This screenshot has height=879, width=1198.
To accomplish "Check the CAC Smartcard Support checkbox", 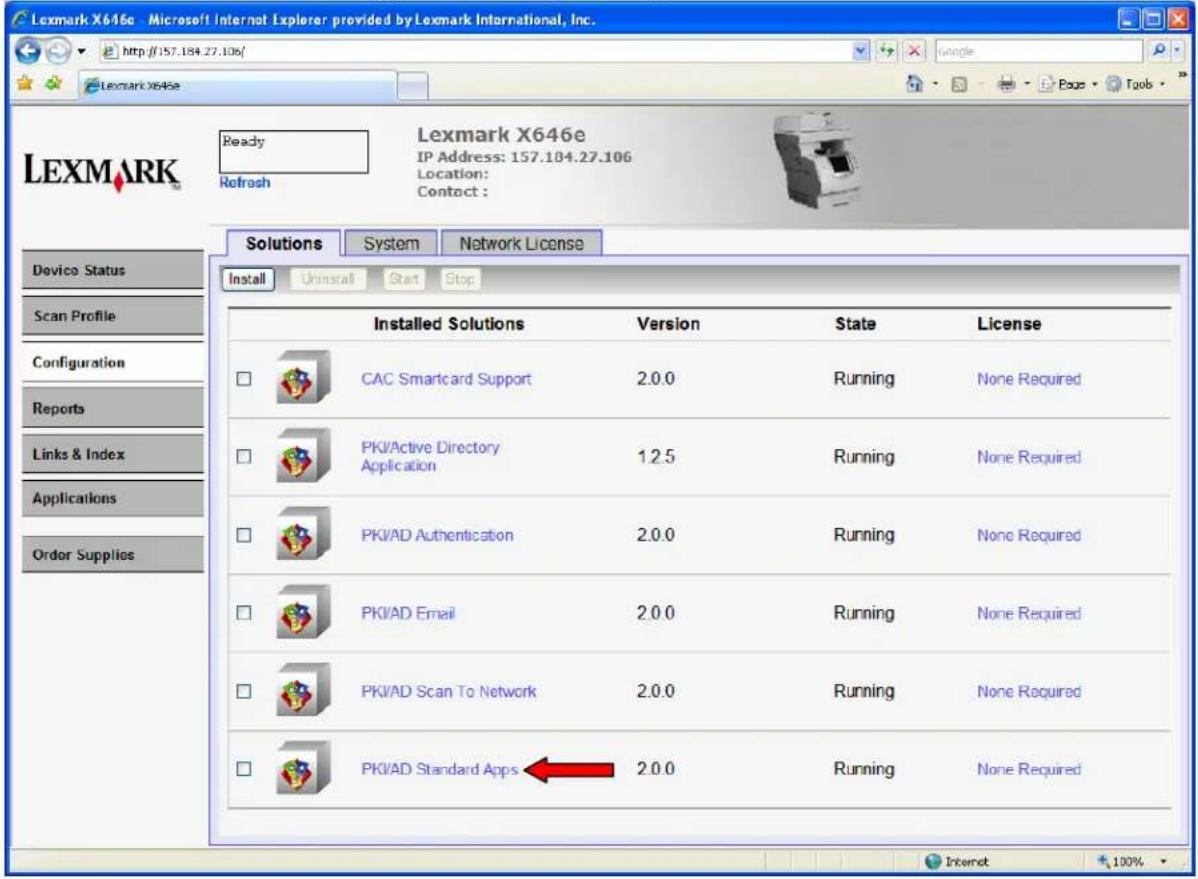I will pos(244,378).
